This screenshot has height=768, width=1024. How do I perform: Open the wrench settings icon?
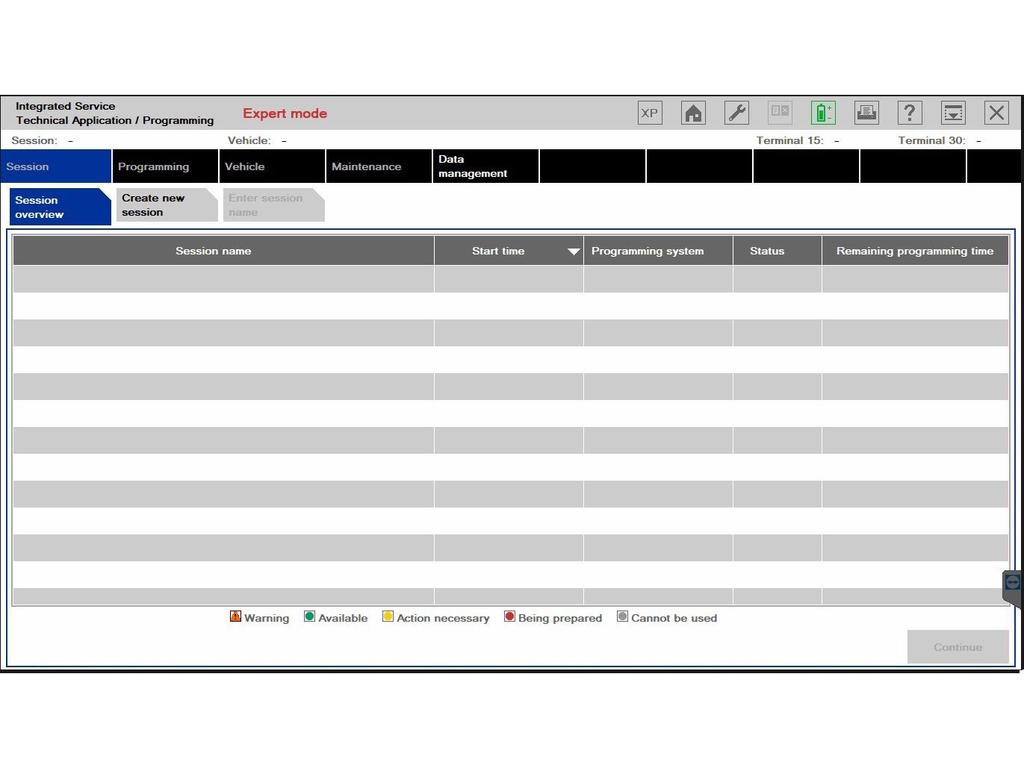737,113
